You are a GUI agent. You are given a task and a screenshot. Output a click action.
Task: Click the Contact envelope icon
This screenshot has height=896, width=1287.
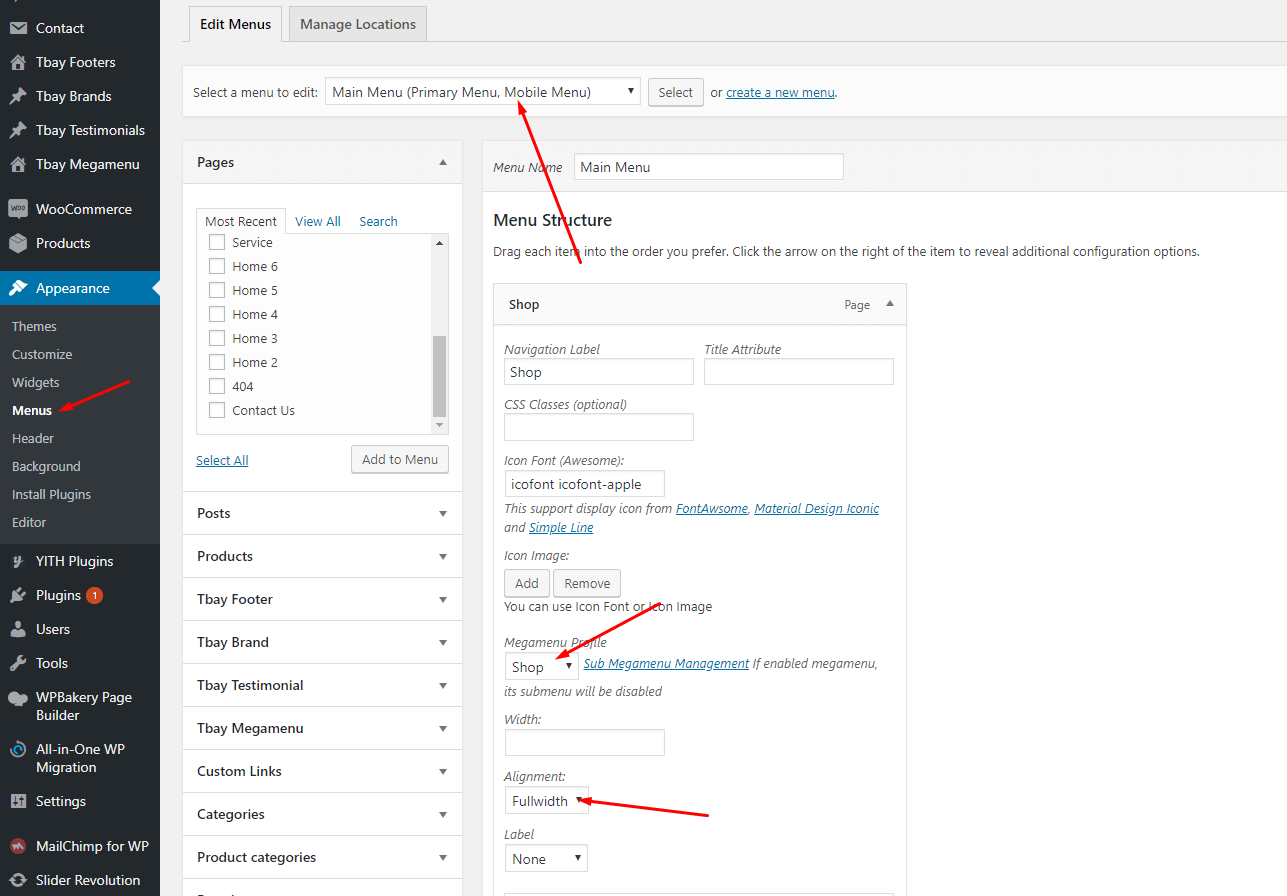pyautogui.click(x=18, y=28)
